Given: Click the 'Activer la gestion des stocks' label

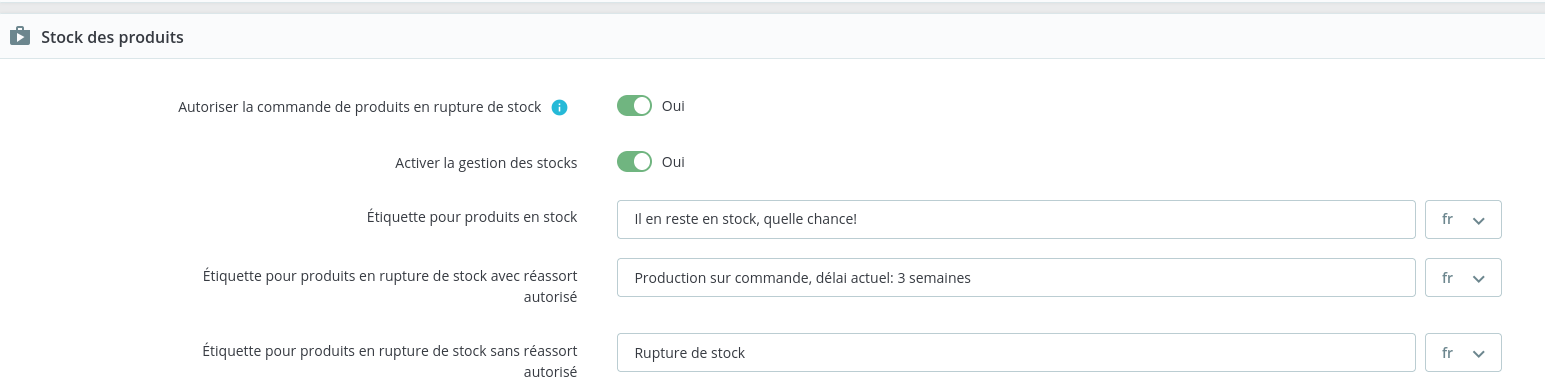Looking at the screenshot, I should 486,163.
